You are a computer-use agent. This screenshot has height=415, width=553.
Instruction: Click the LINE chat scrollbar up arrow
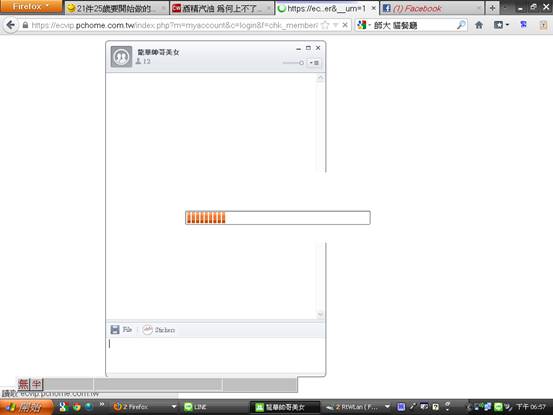point(320,78)
